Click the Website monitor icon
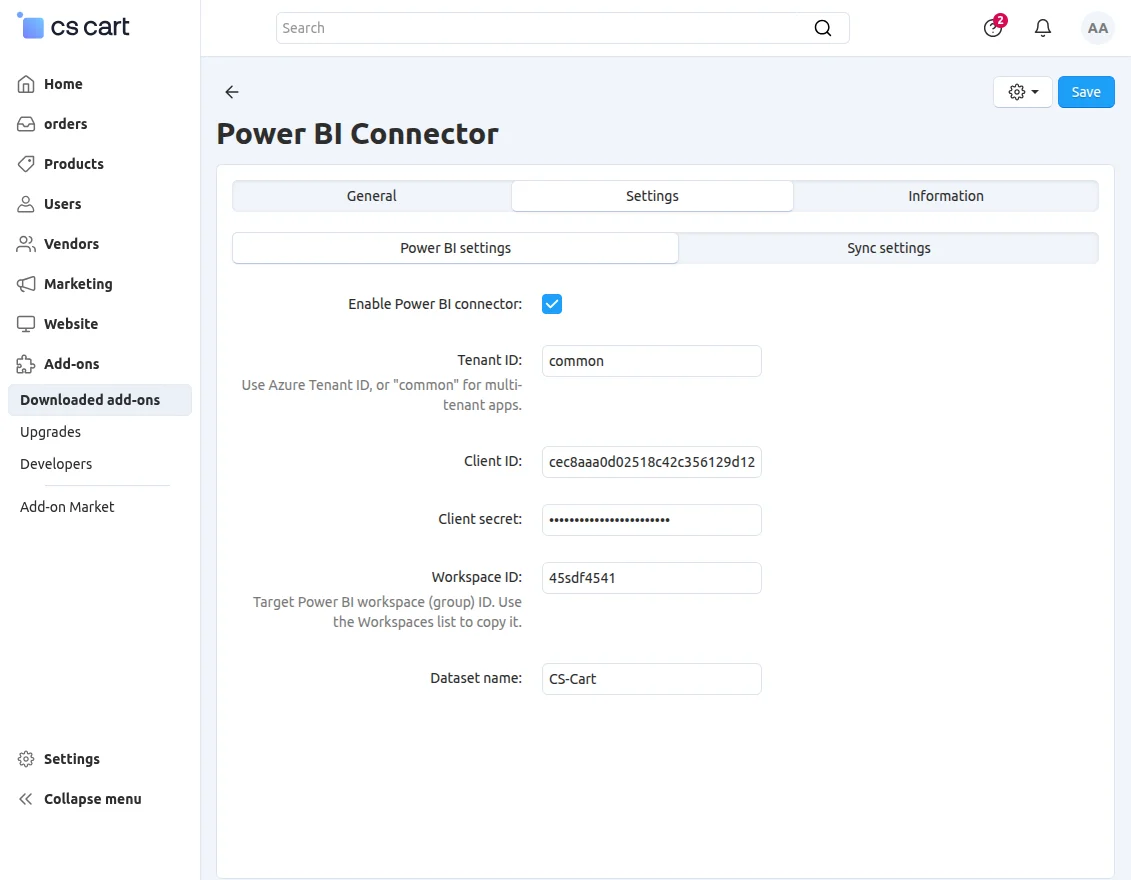The width and height of the screenshot is (1131, 880). (x=26, y=324)
